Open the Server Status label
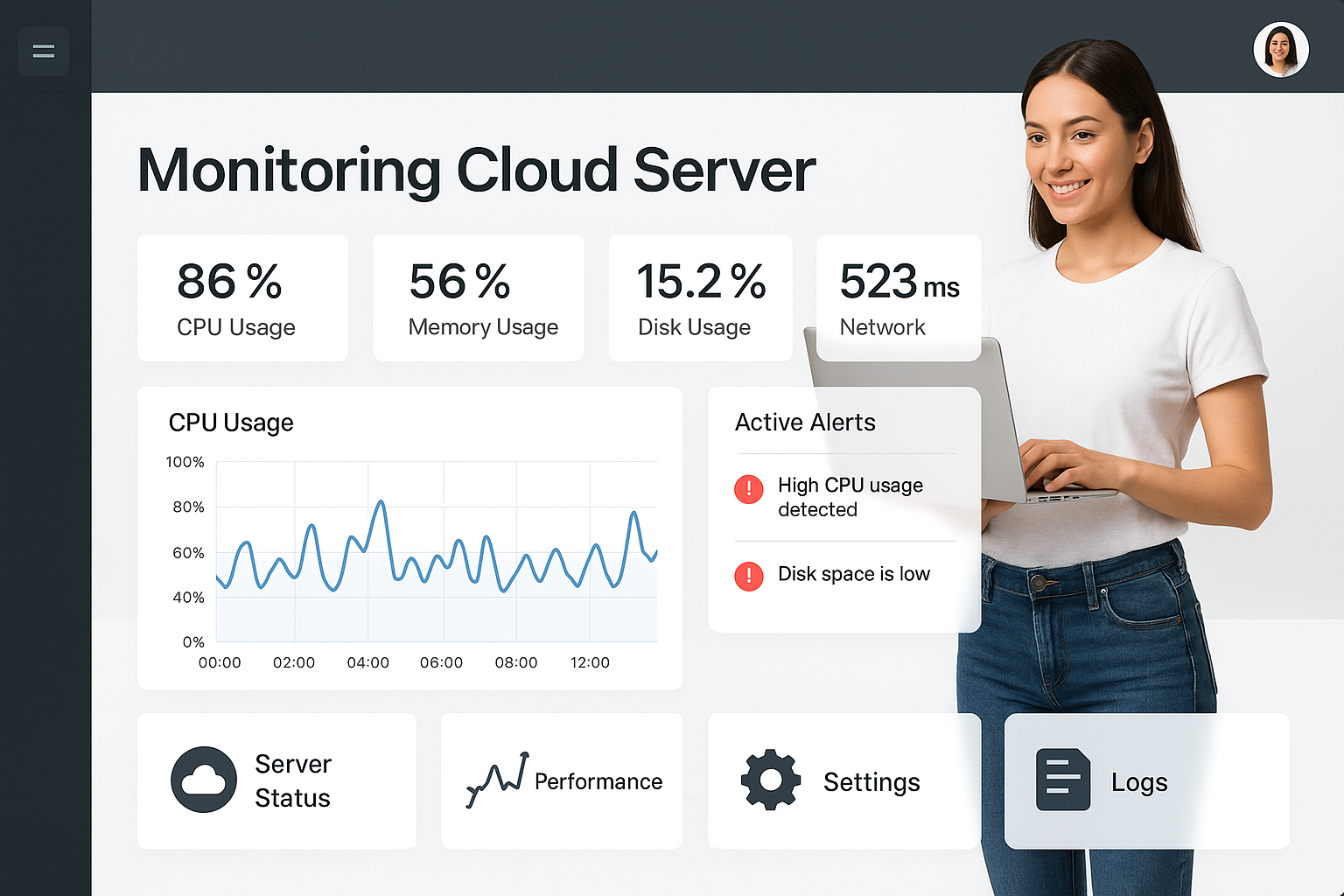The image size is (1344, 896). pos(293,780)
